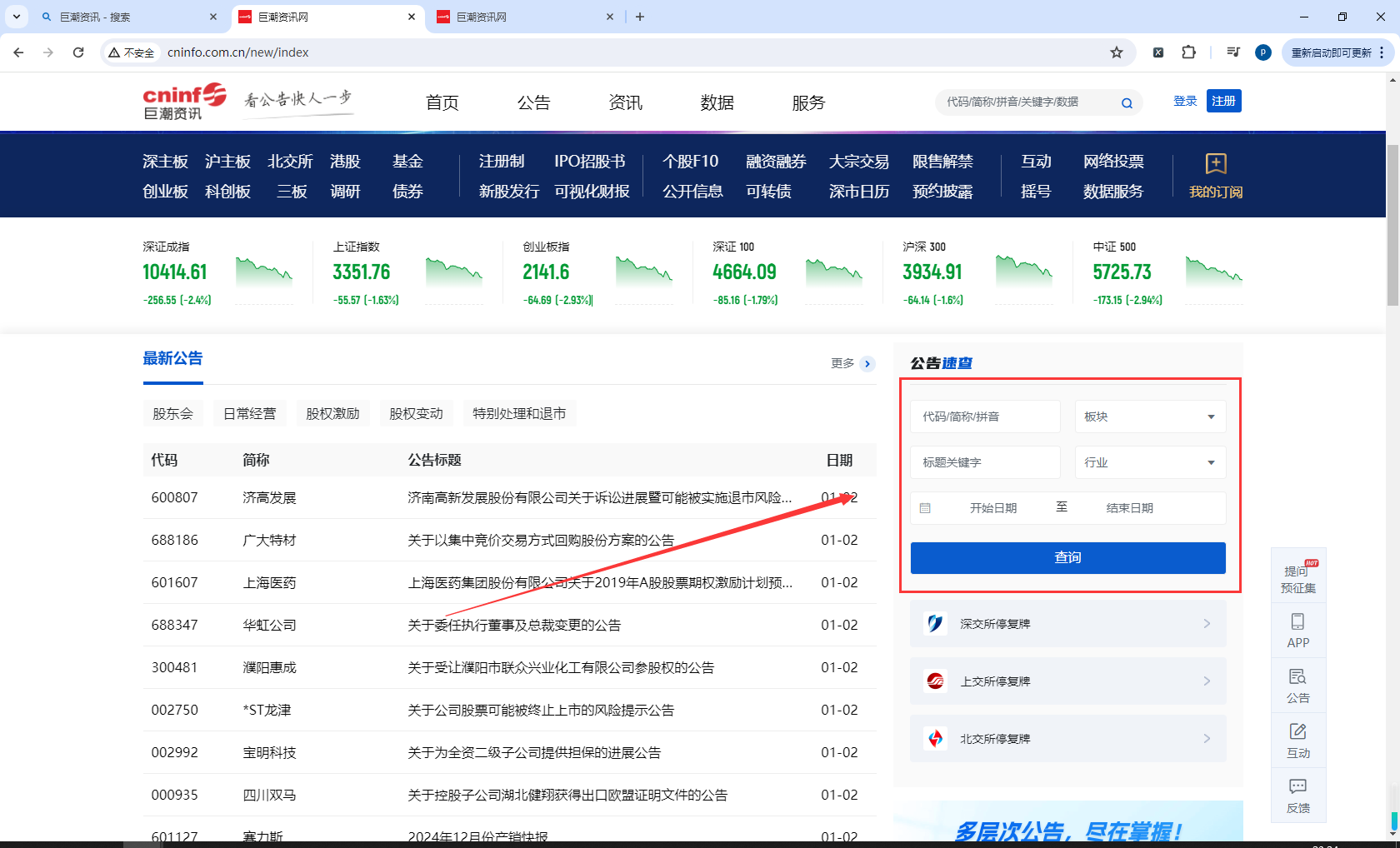Open the tab search dropdown arrow

16,17
